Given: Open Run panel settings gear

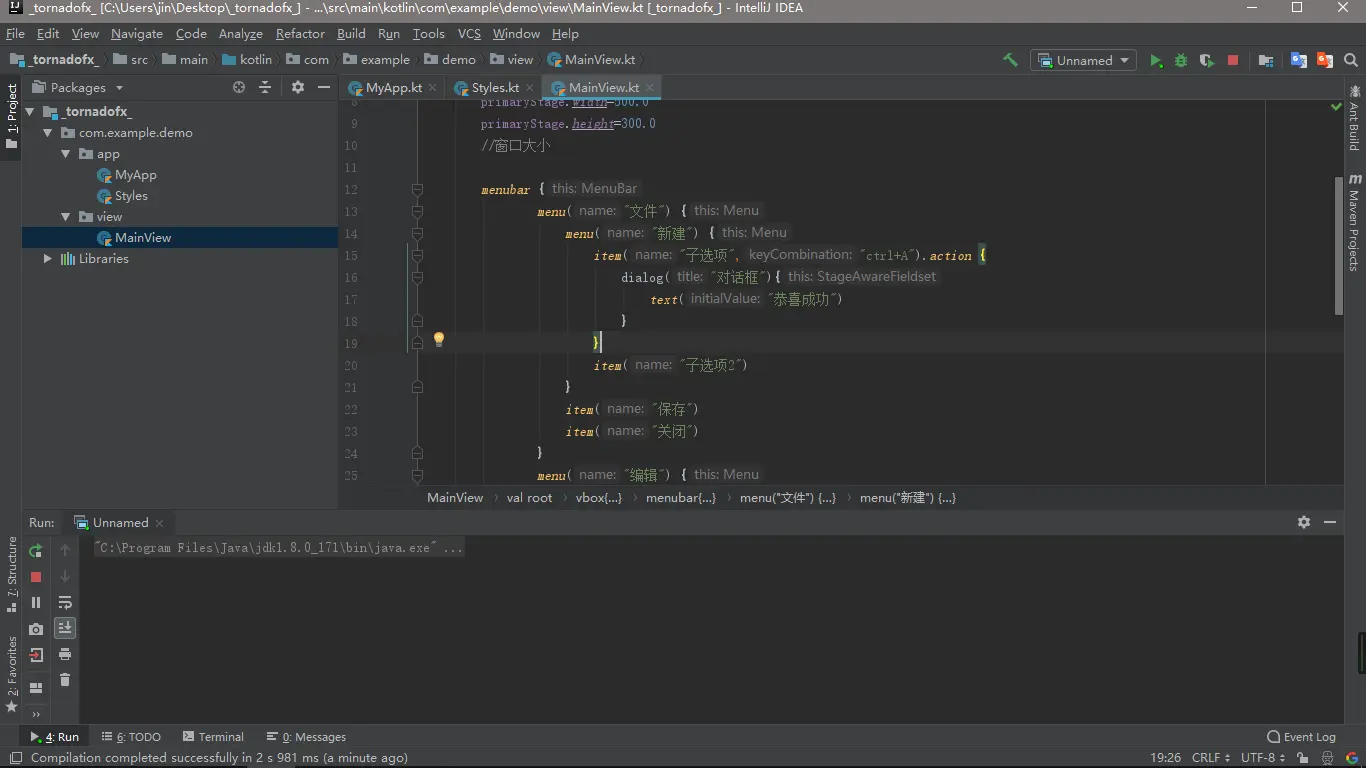Looking at the screenshot, I should tap(1304, 522).
